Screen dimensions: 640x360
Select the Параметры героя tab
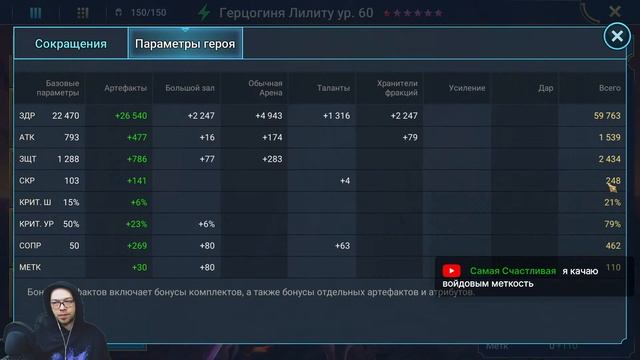pyautogui.click(x=185, y=44)
